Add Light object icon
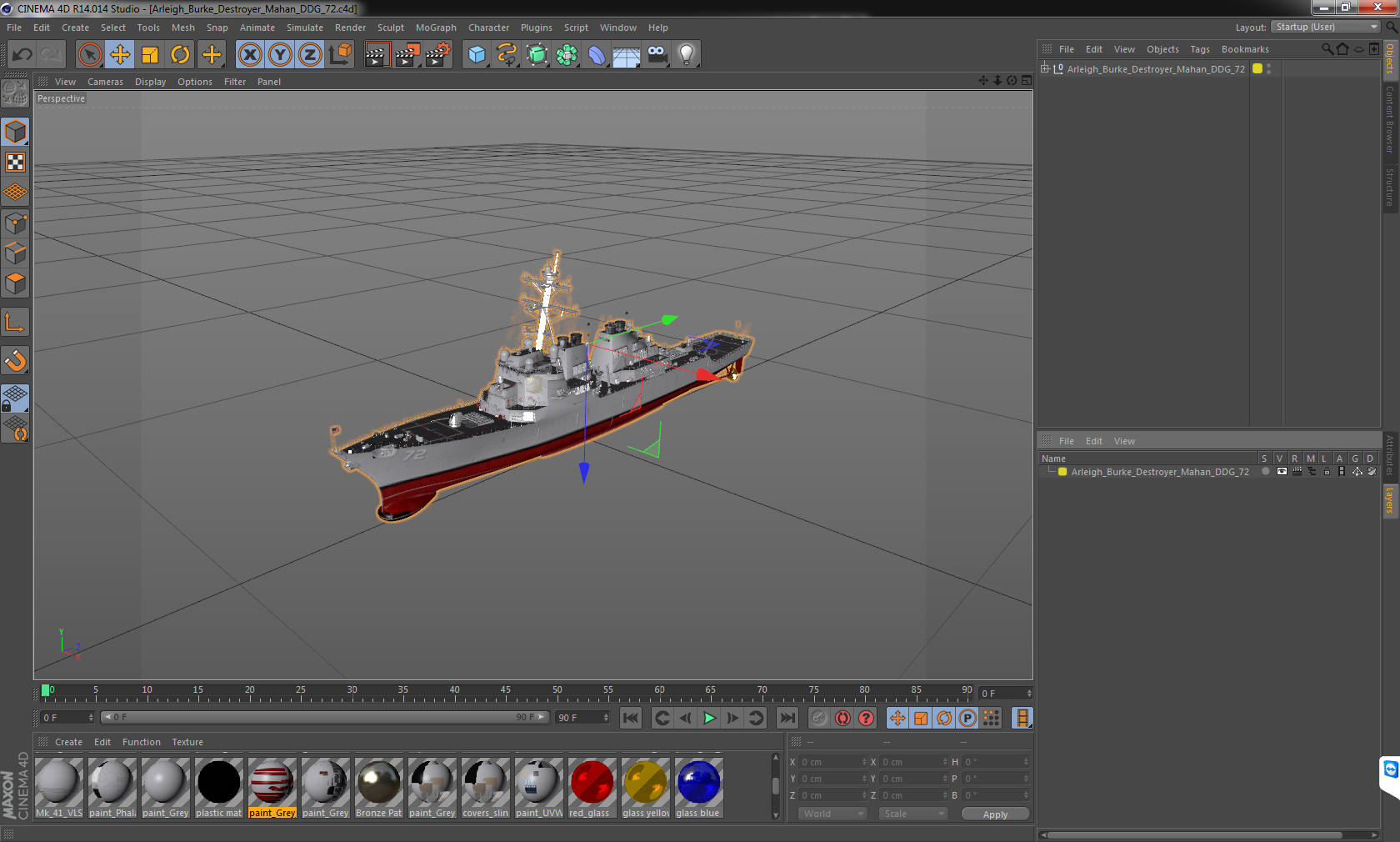The image size is (1400, 842). point(687,55)
